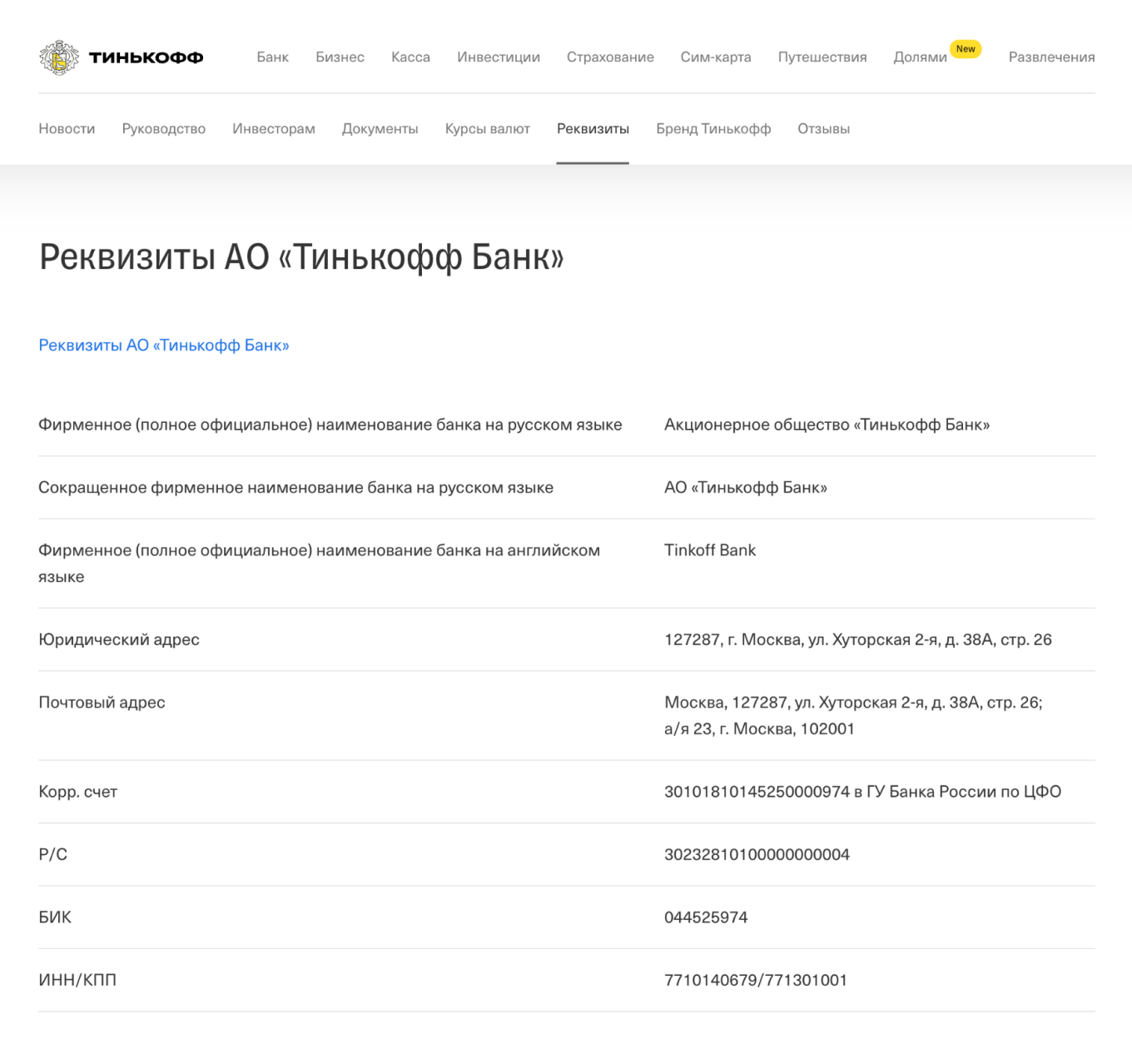The height and width of the screenshot is (1064, 1132).
Task: Open the Курсы валют tab
Action: click(x=487, y=129)
